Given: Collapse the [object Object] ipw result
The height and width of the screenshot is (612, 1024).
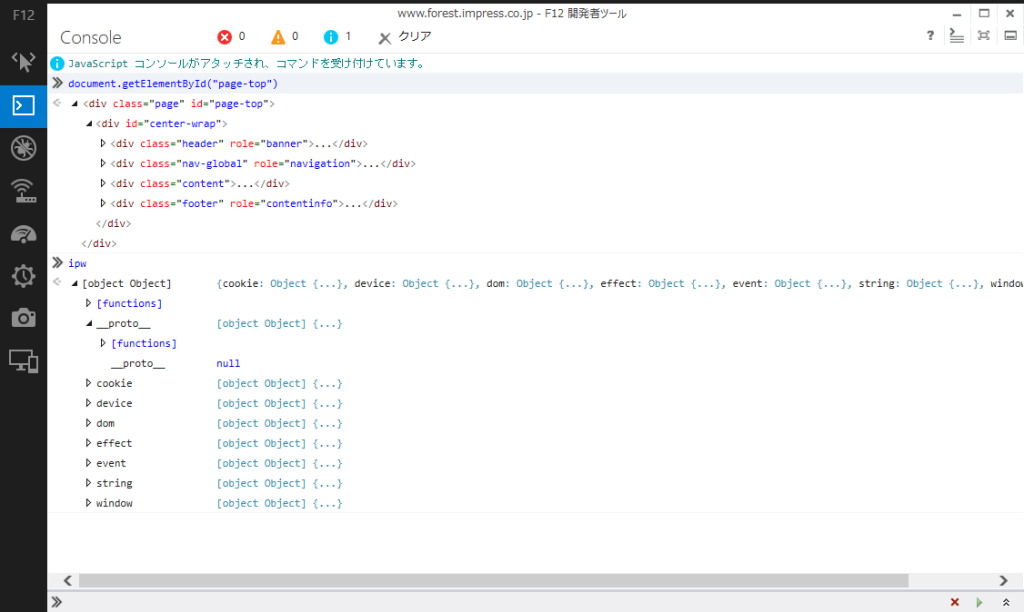Looking at the screenshot, I should (x=74, y=283).
